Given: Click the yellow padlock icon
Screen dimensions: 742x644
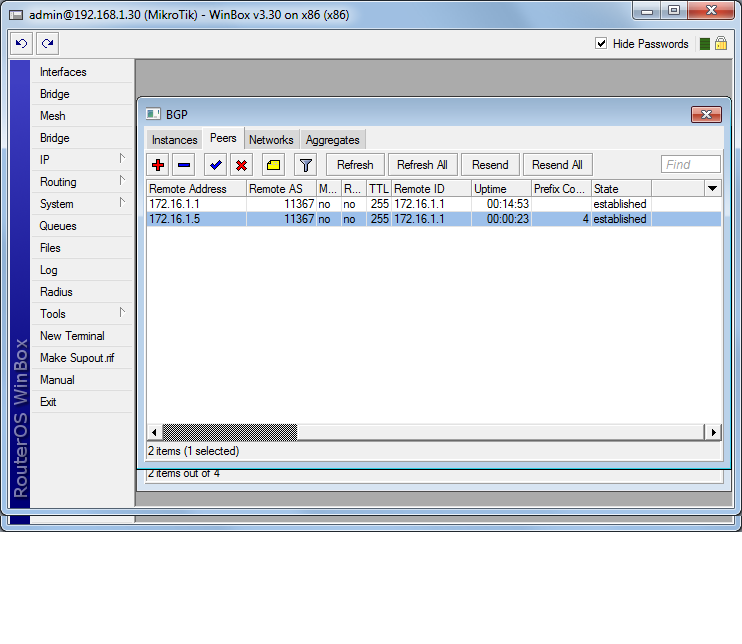Looking at the screenshot, I should (x=721, y=44).
